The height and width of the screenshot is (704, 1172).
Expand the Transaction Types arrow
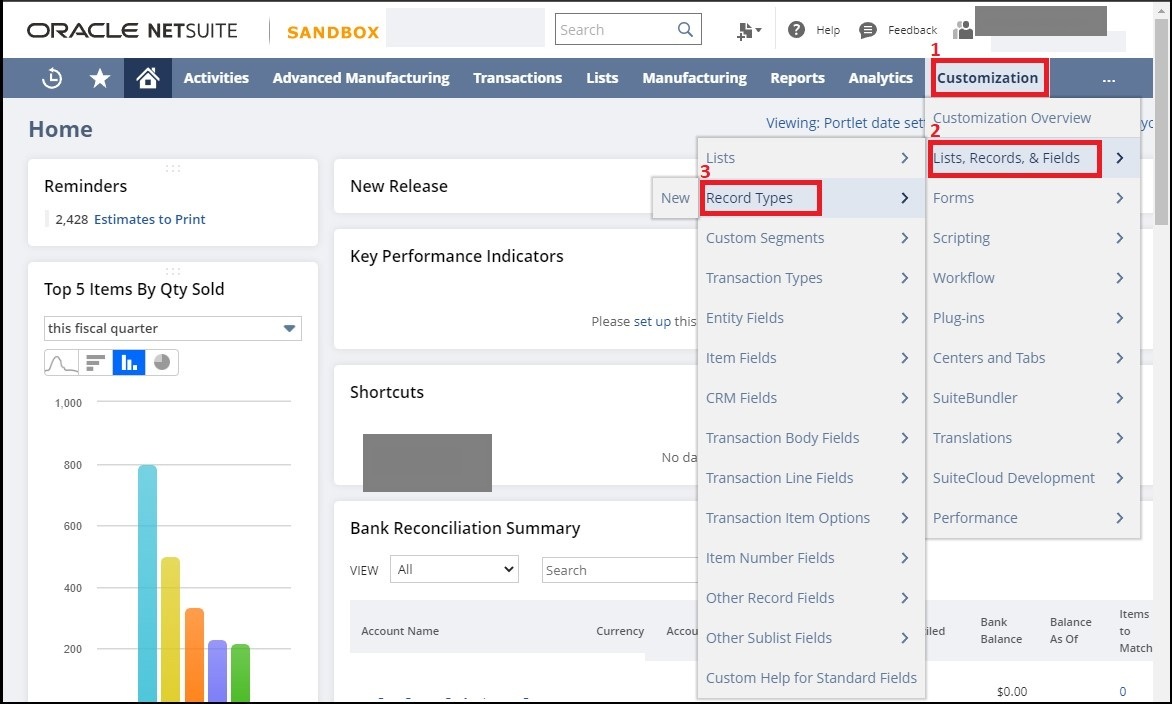[904, 278]
